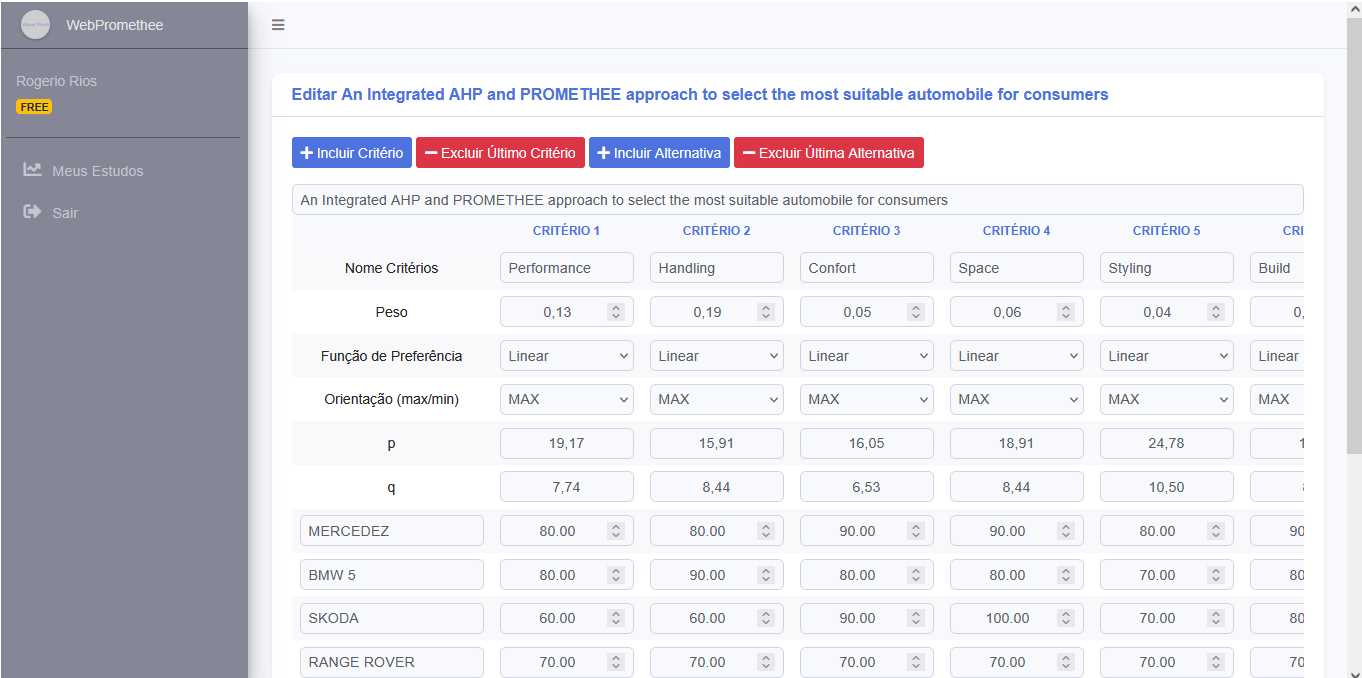Click the FREE plan badge

pos(34,107)
